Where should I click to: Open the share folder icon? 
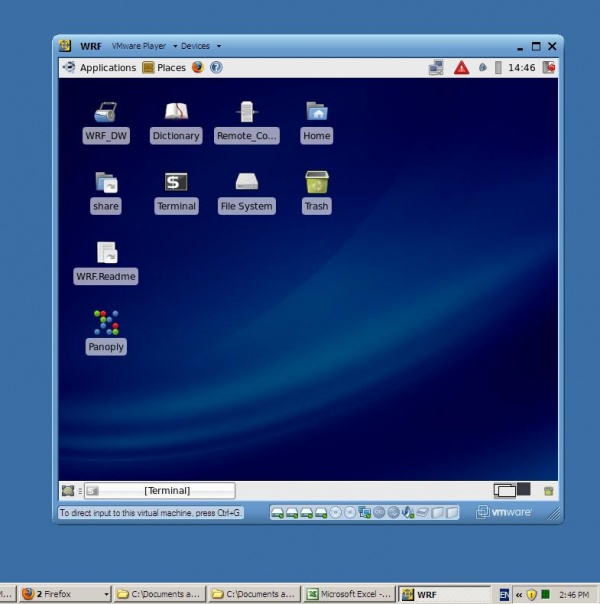(x=106, y=183)
